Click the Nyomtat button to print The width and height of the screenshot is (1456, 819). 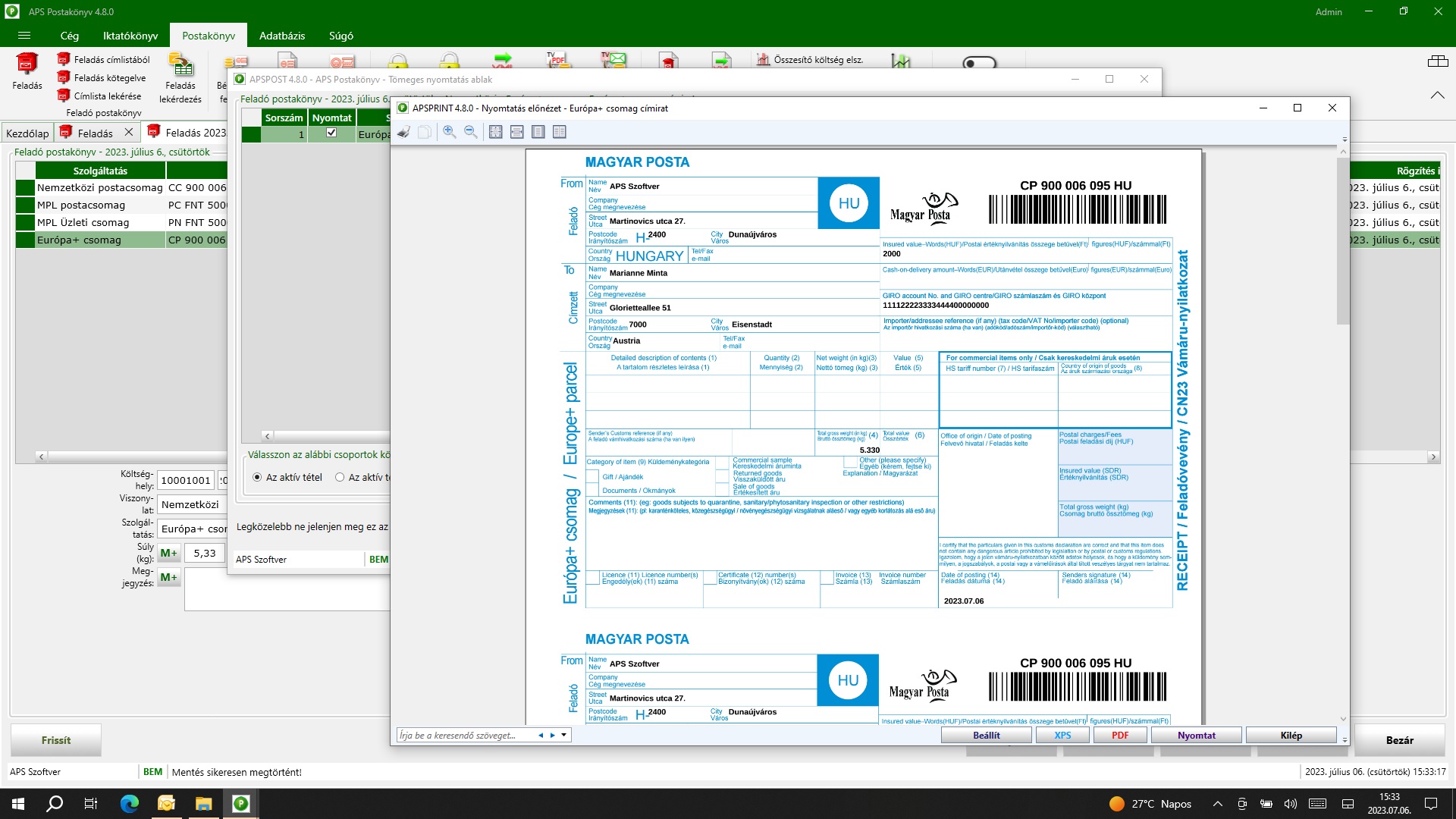pos(1197,736)
